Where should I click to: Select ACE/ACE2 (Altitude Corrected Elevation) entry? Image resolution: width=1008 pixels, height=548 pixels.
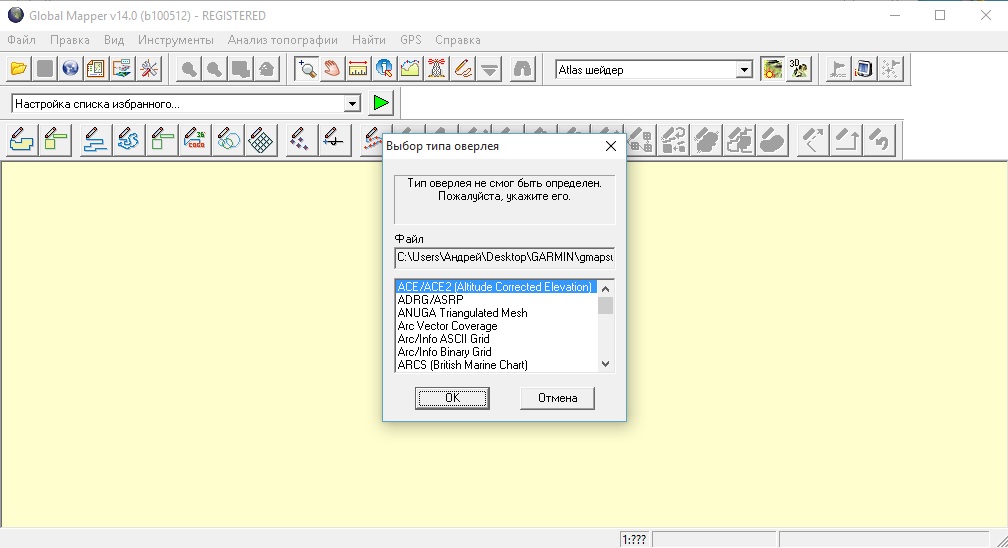coord(496,287)
